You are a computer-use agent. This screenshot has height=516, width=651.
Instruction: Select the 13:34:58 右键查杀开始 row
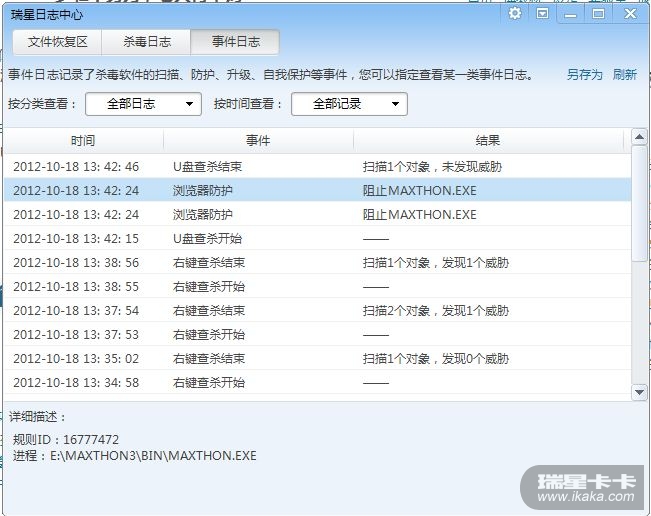coord(318,383)
